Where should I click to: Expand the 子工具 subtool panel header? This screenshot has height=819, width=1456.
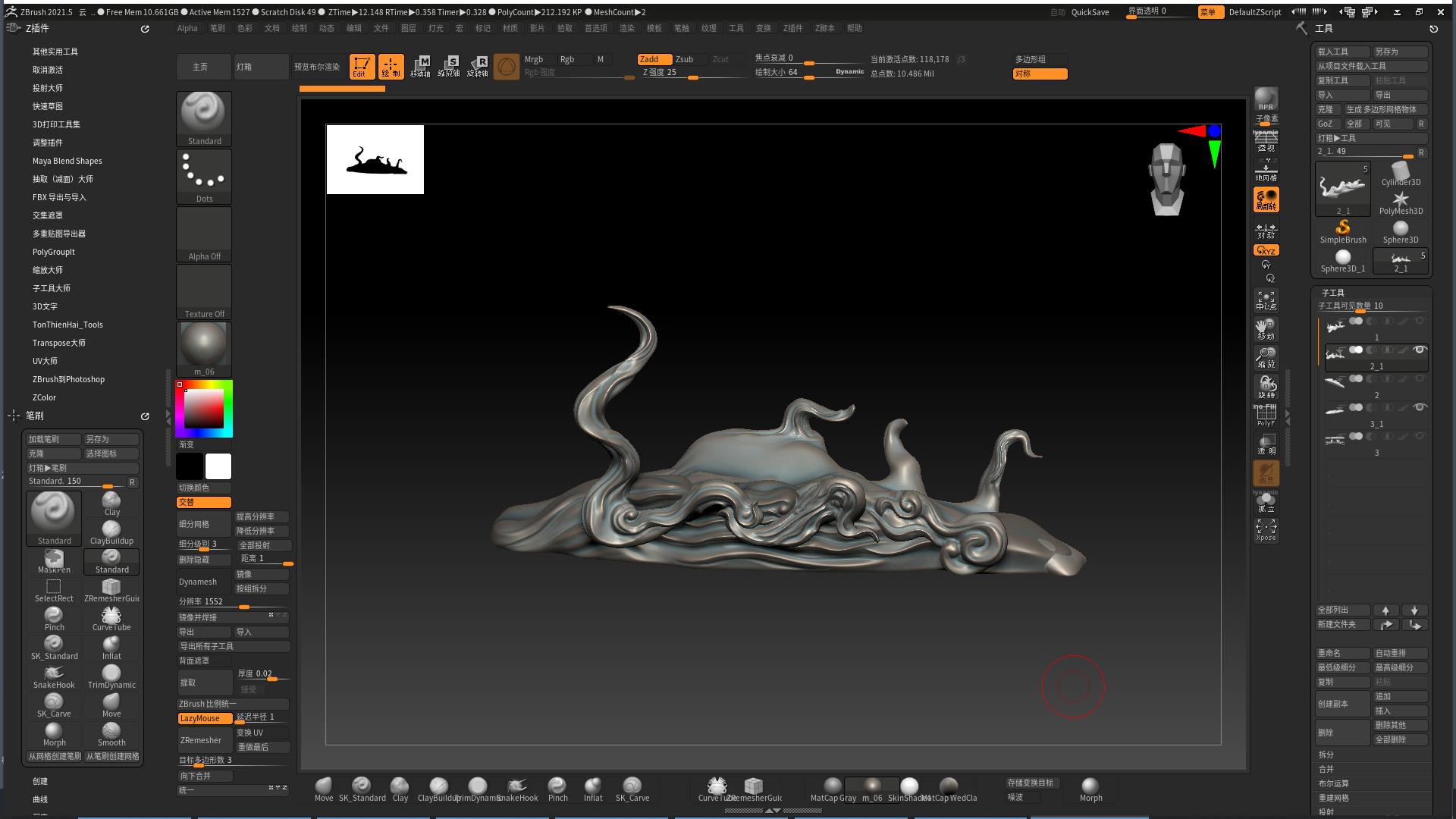(1333, 293)
